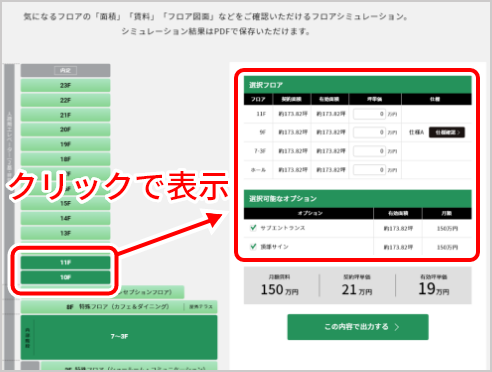Click the フロア column header

(x=258, y=99)
